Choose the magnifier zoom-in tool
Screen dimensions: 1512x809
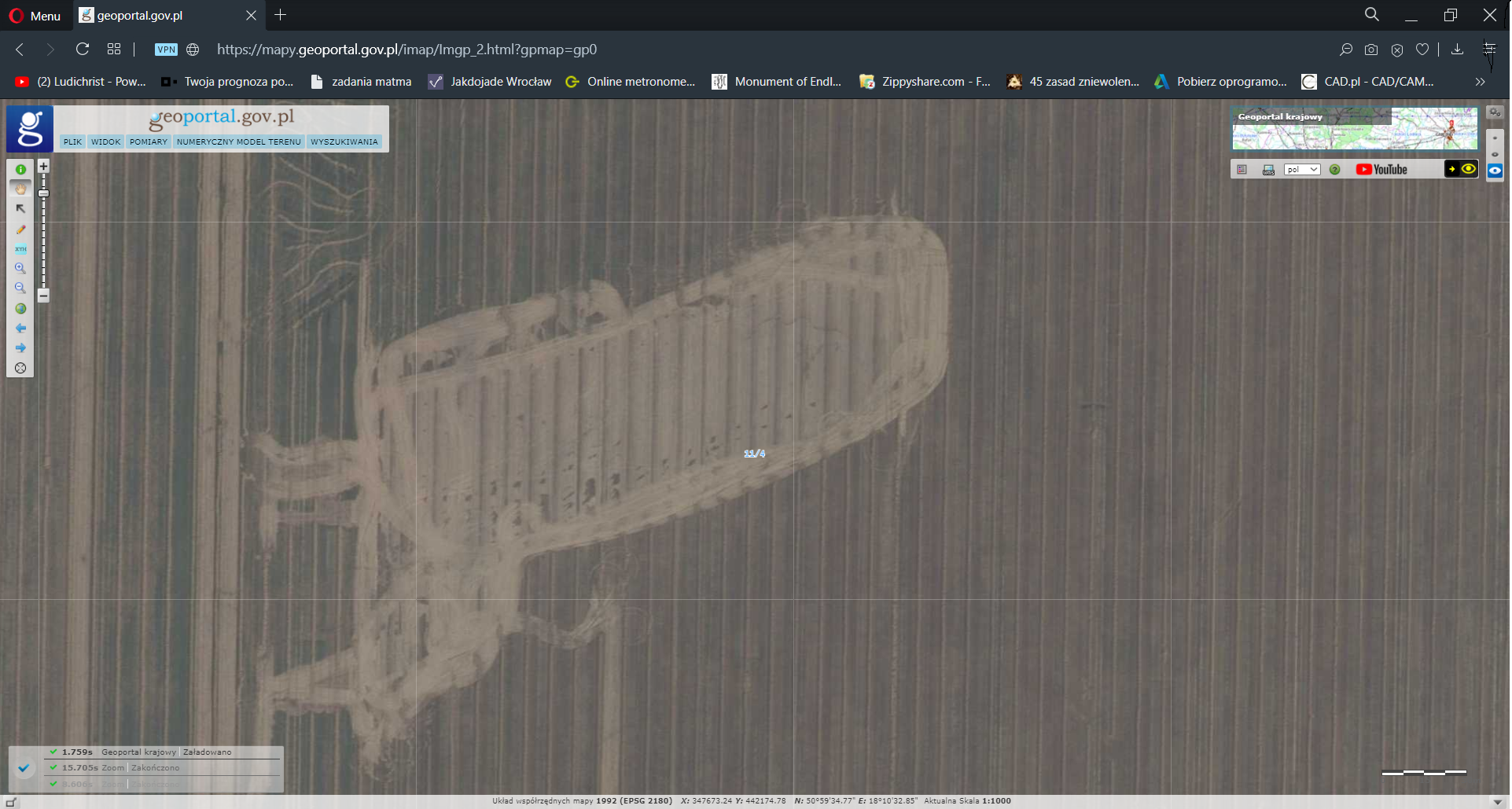click(x=20, y=268)
